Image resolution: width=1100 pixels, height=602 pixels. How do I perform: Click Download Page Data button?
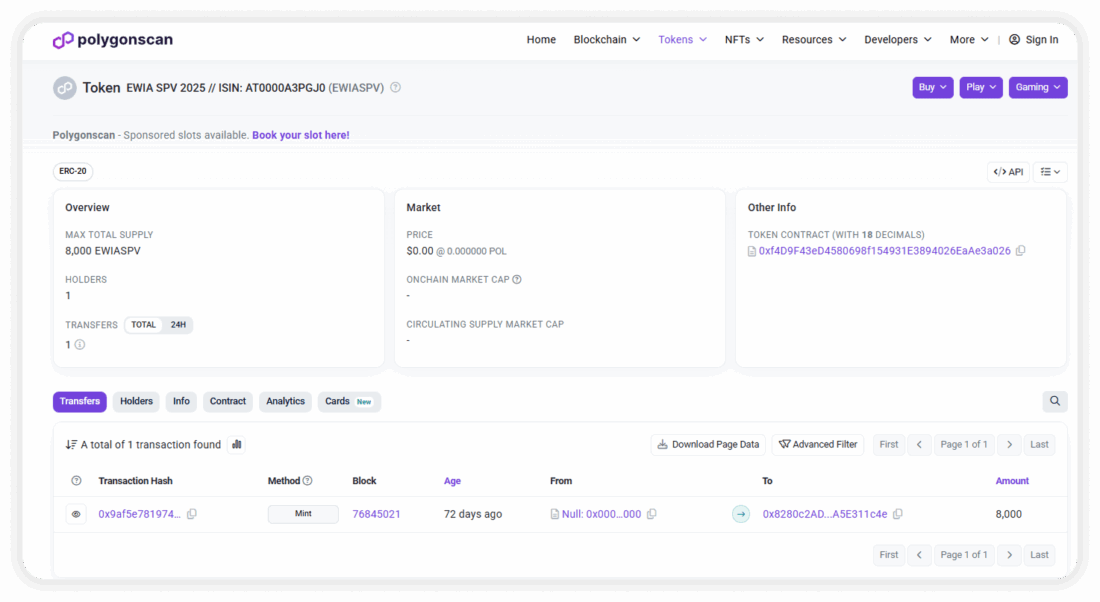point(707,445)
